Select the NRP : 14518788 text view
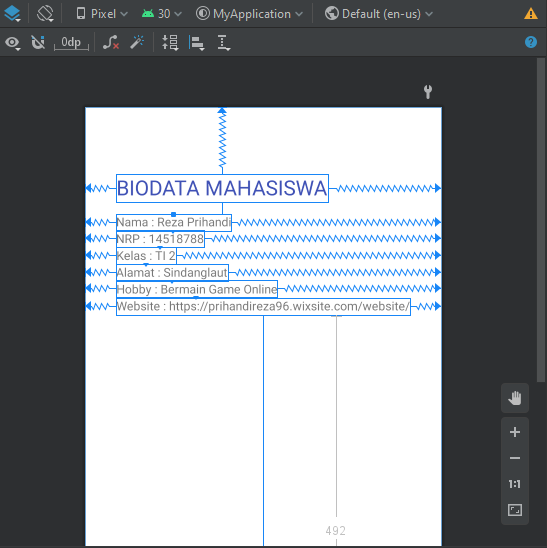This screenshot has width=547, height=548. 160,239
